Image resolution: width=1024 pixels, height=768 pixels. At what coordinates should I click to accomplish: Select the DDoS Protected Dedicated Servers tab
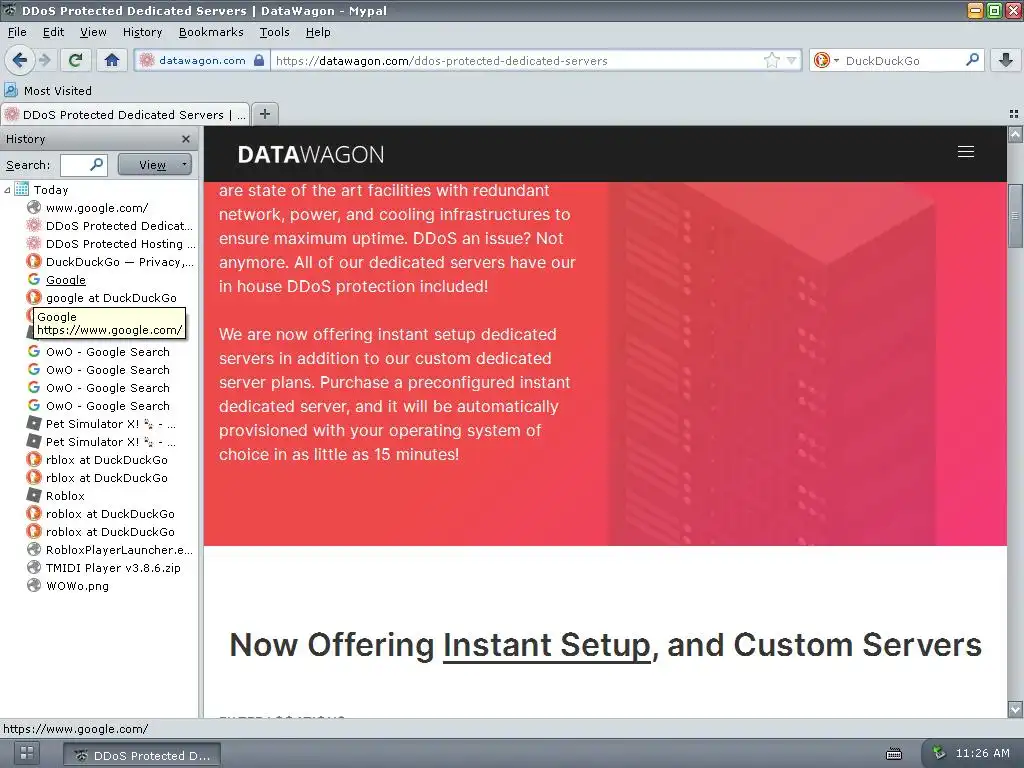125,114
